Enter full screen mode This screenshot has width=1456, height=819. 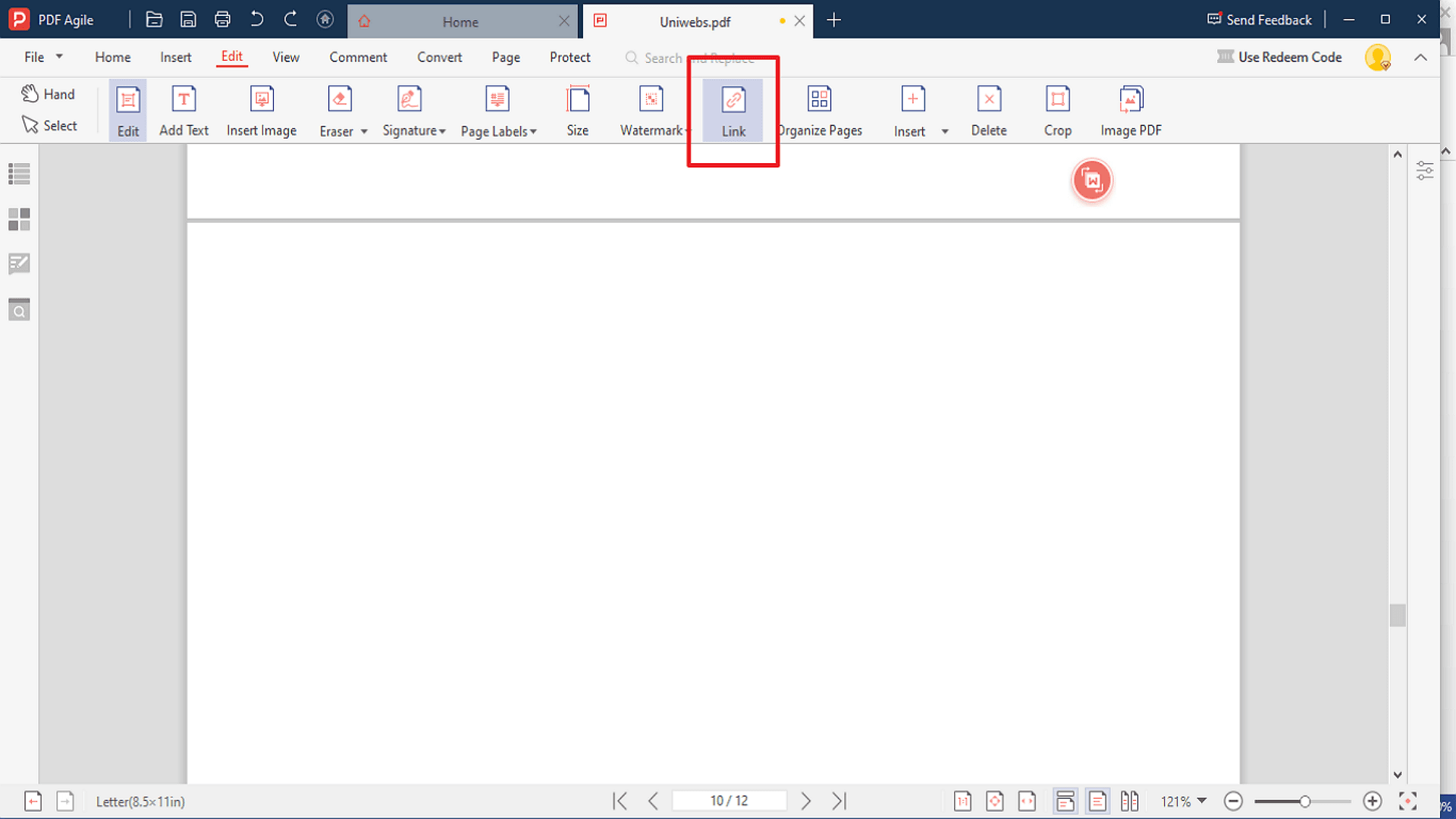(x=1407, y=801)
